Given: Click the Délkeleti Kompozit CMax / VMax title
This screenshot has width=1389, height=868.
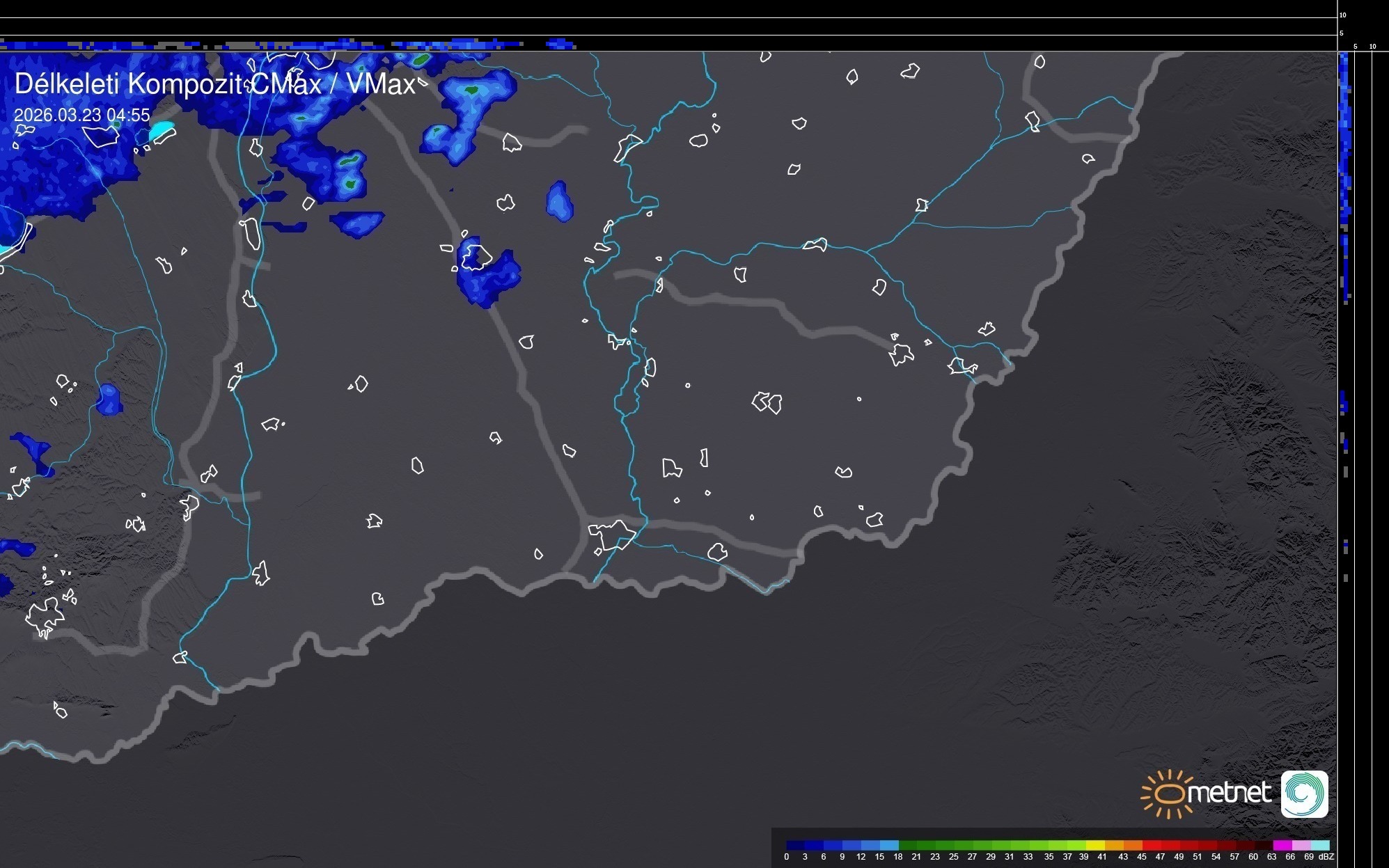Looking at the screenshot, I should (214, 84).
